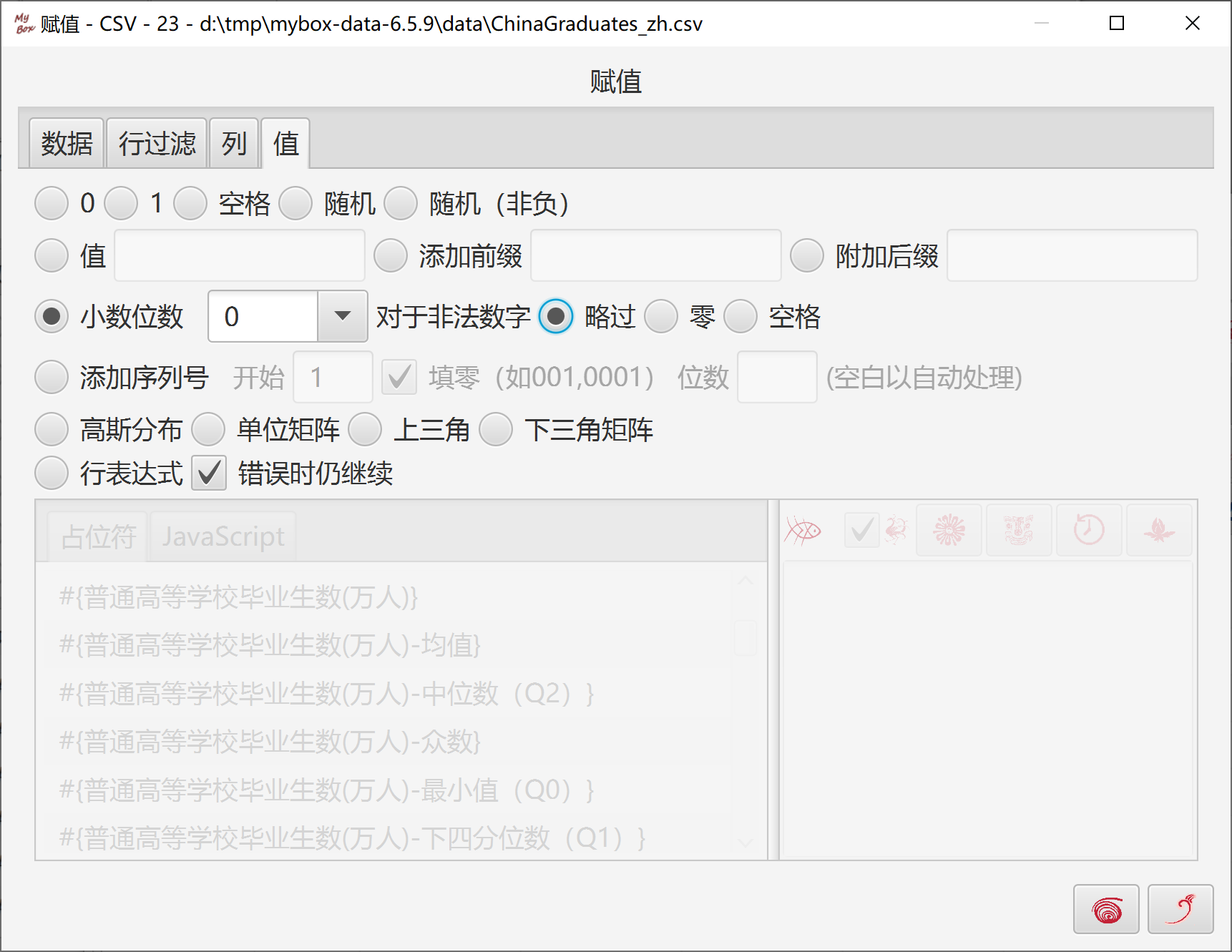Screen dimensions: 1232x952
Task: Maximize the 赋值 window
Action: (x=1116, y=24)
